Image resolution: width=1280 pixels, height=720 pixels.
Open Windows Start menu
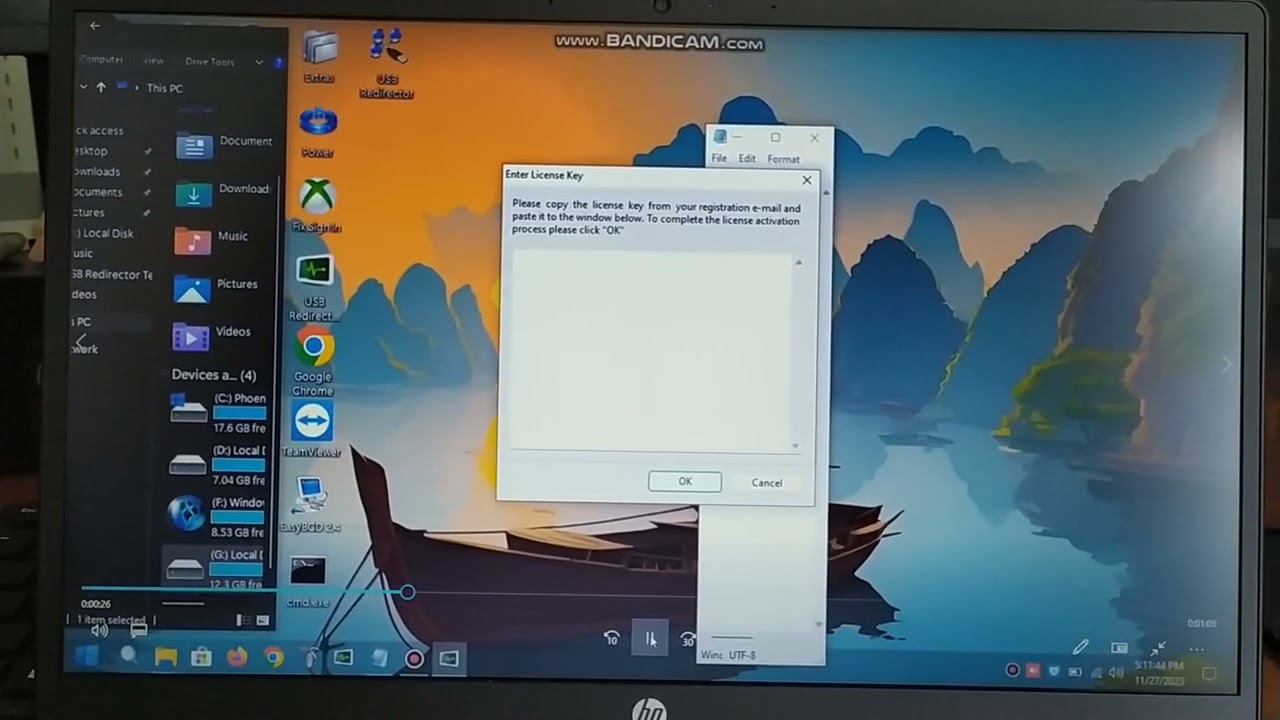click(x=87, y=656)
